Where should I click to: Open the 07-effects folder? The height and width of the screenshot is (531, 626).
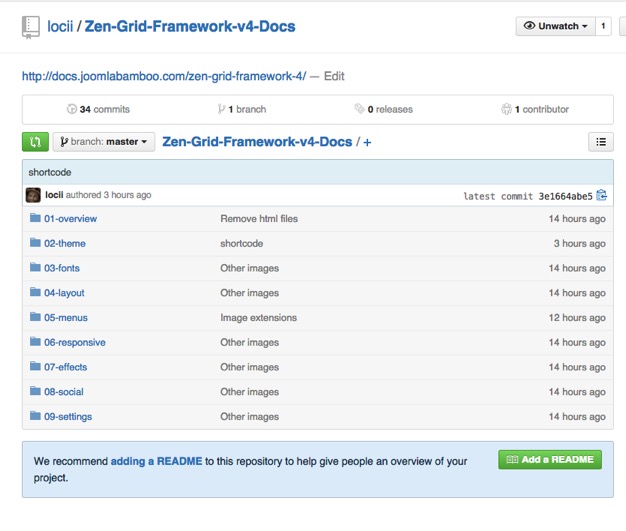click(65, 367)
